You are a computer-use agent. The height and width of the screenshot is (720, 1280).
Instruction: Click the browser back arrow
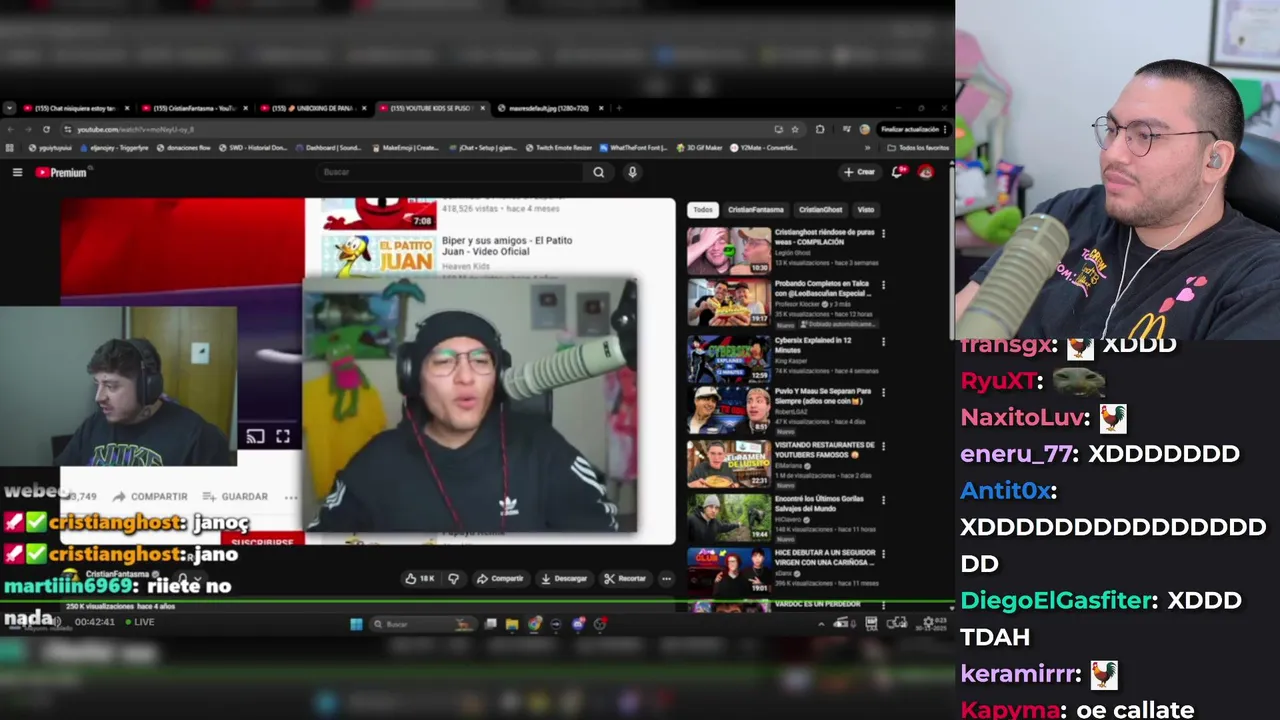(x=10, y=129)
